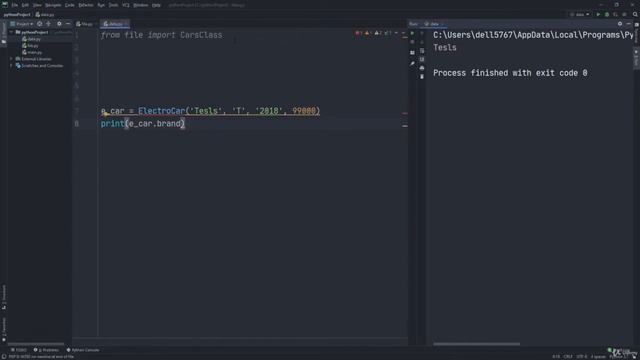This screenshot has width=640, height=360.
Task: Click the pin tab icon in Run panel
Action: click(x=412, y=64)
